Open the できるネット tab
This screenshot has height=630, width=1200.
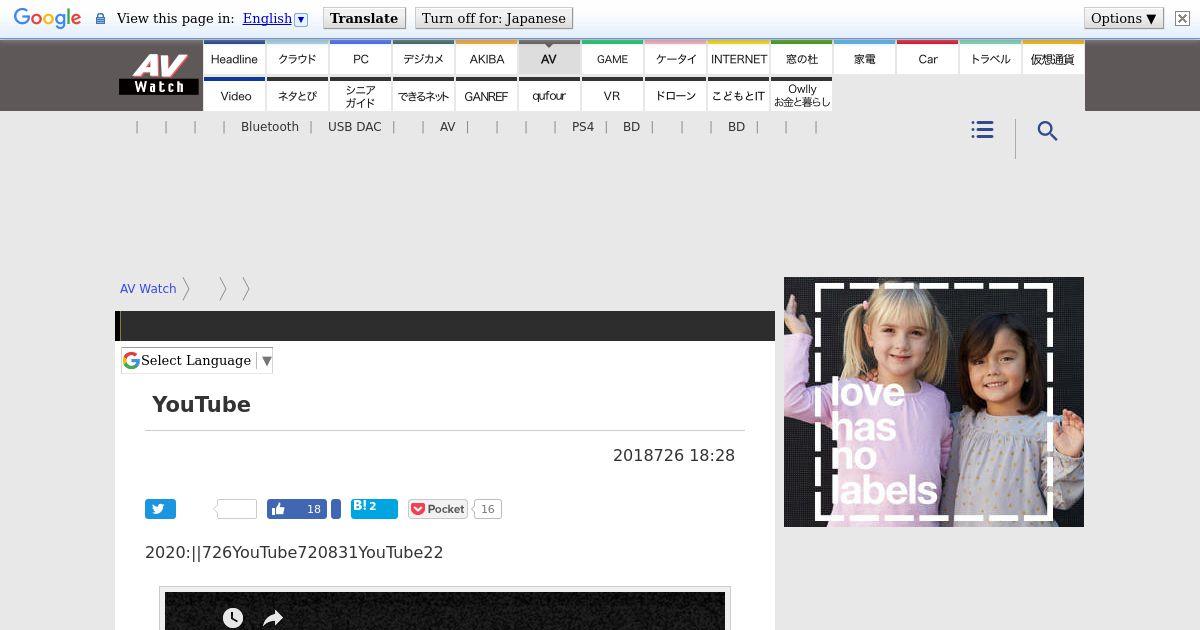pyautogui.click(x=423, y=95)
